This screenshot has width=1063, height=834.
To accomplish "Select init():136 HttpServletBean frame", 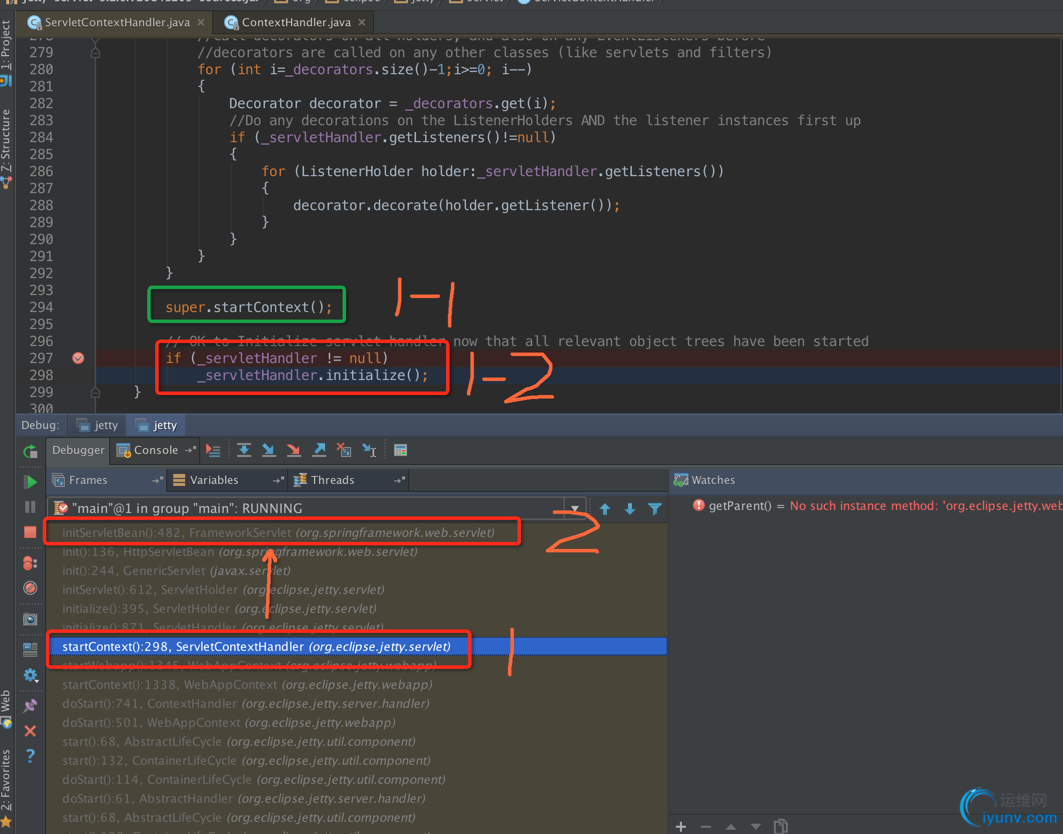I will (x=357, y=551).
